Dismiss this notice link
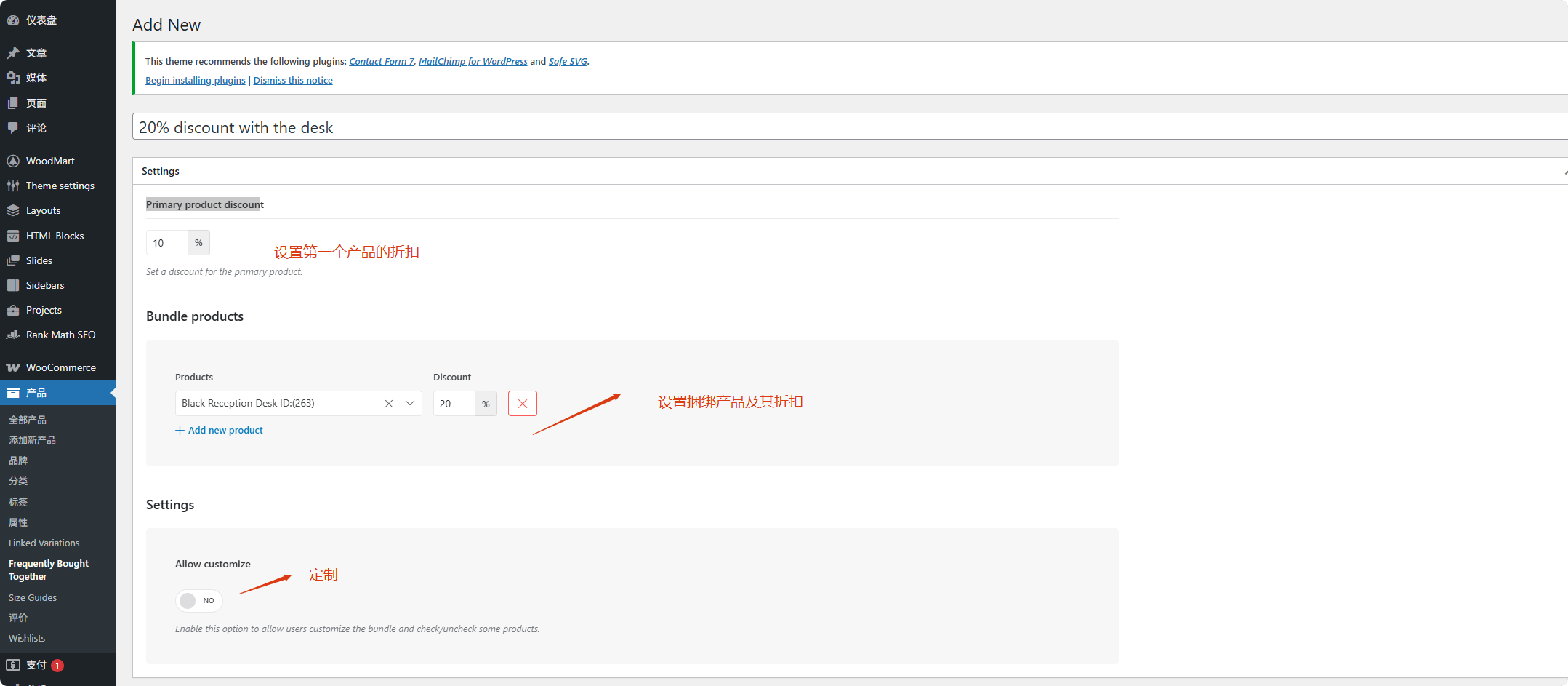This screenshot has height=686, width=1568. [293, 81]
